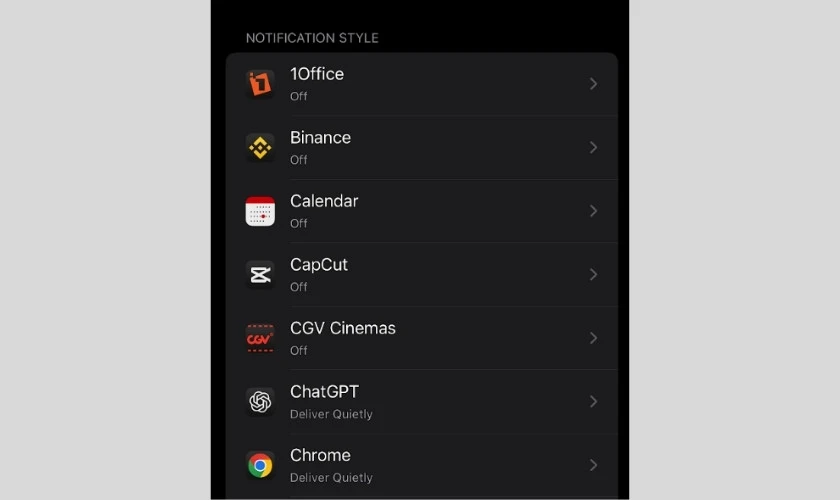Open Calendar row chevron
Screen dimensions: 840x500
[593, 211]
